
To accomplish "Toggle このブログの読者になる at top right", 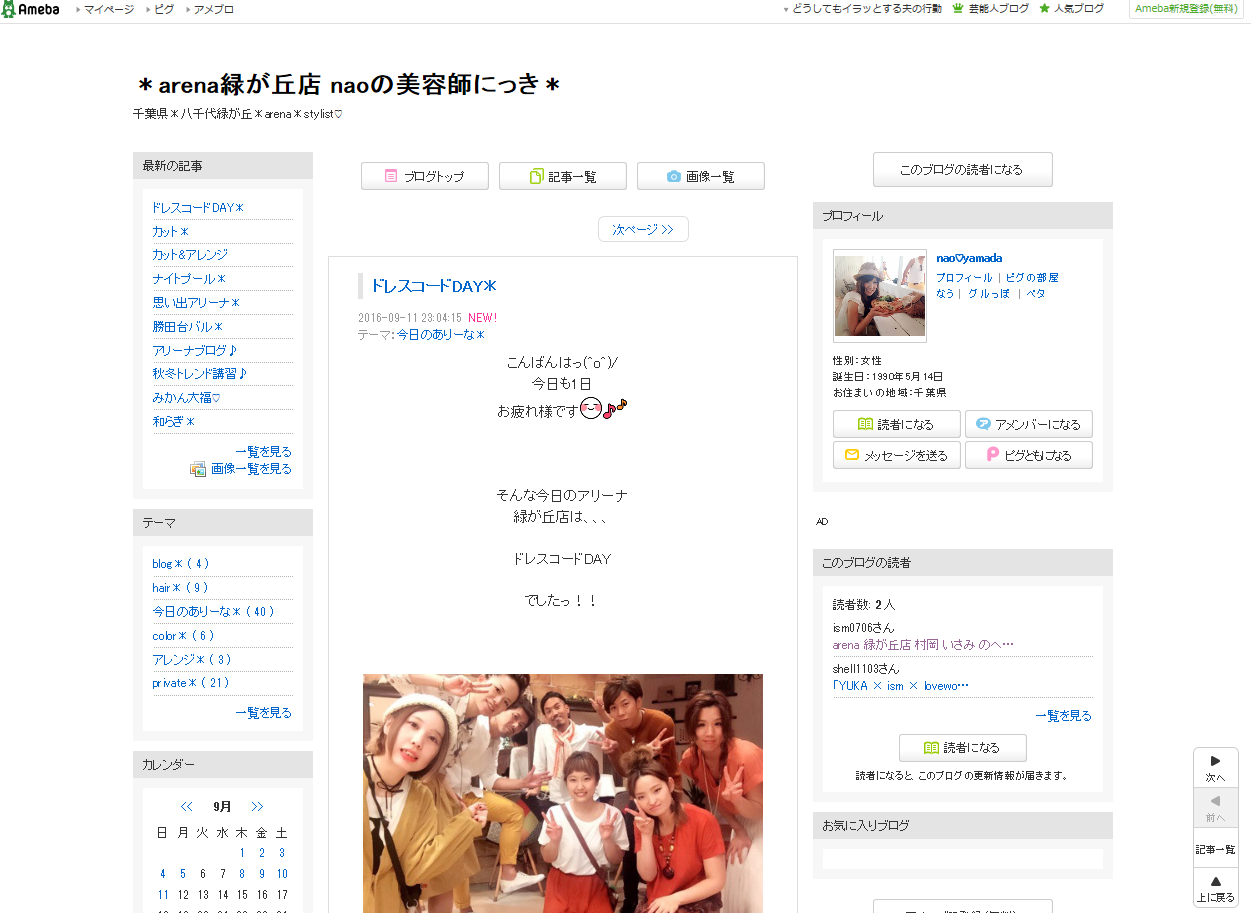I will click(x=962, y=169).
